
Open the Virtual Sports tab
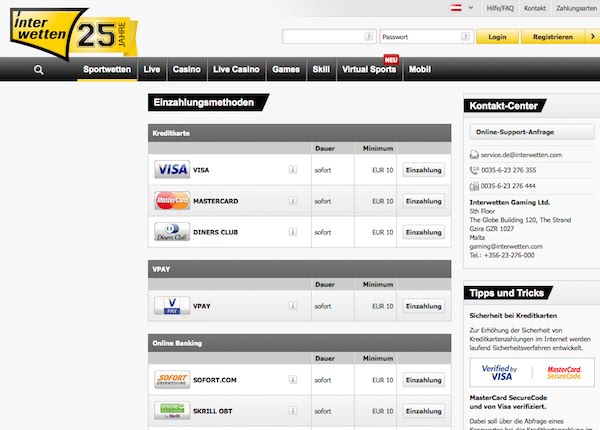(x=369, y=69)
